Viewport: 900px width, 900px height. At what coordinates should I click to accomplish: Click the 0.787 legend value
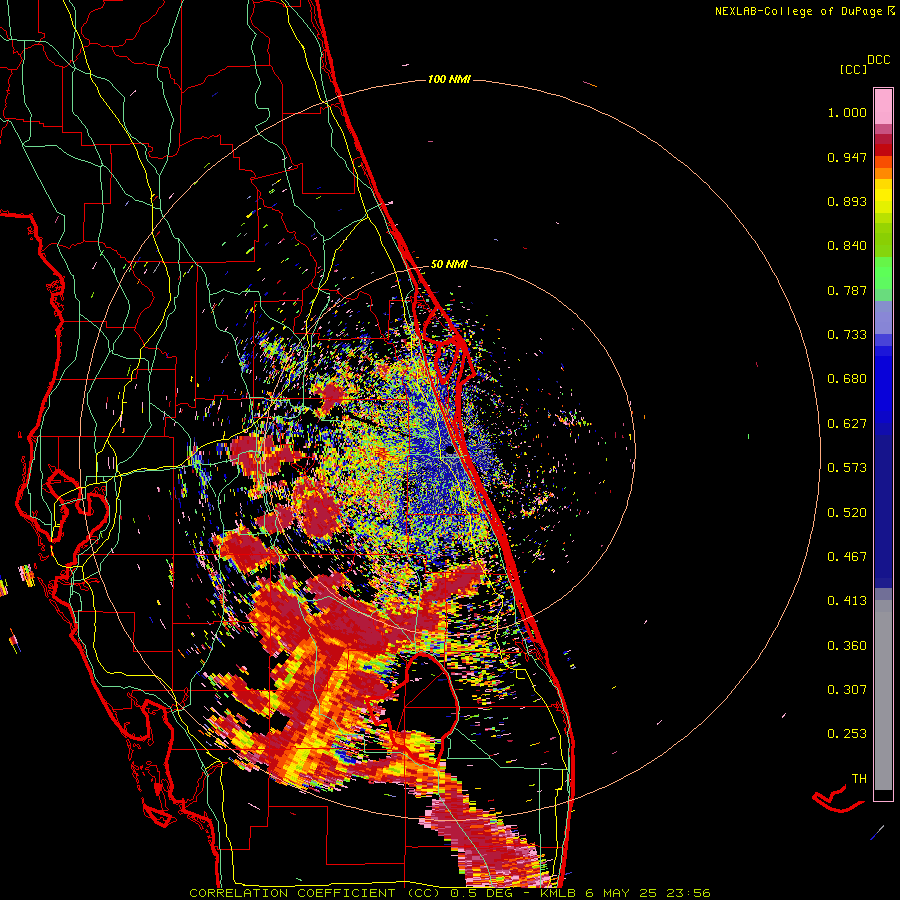(x=847, y=290)
